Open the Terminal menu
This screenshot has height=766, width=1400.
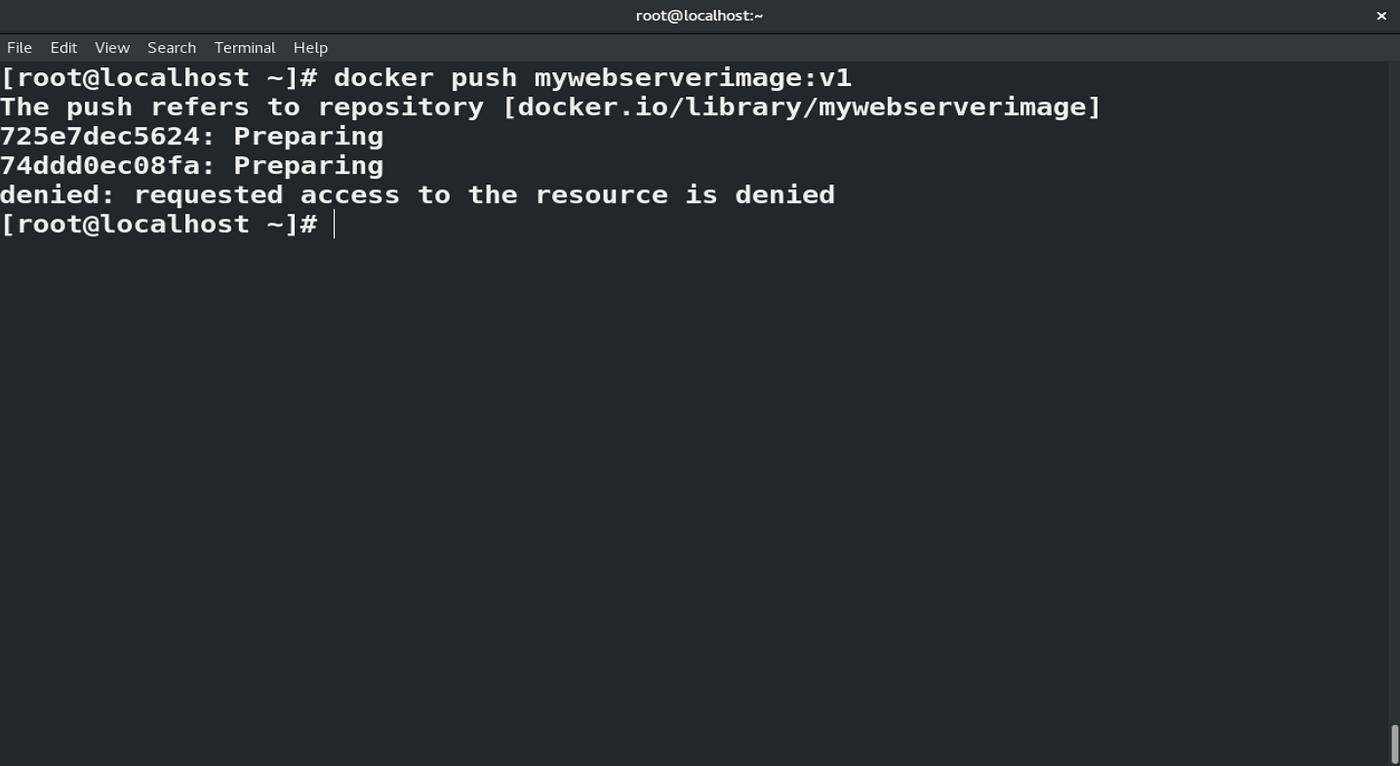coord(244,47)
